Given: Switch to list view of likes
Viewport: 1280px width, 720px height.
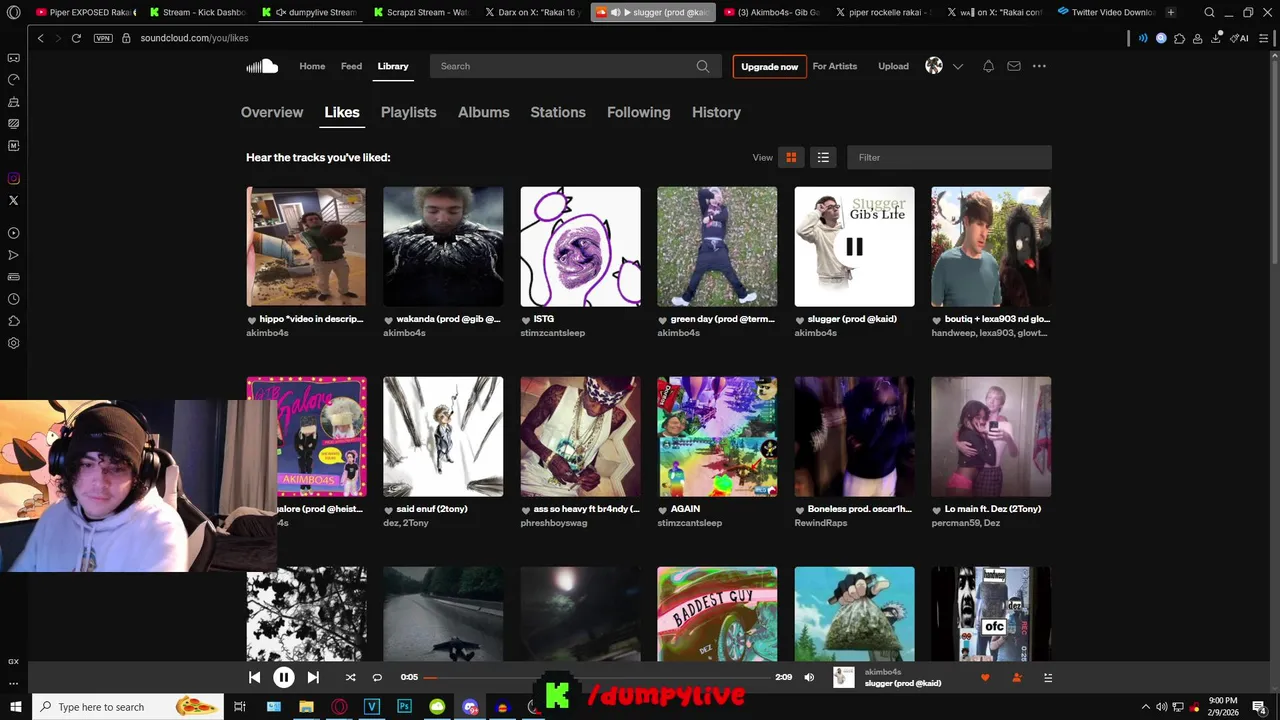Looking at the screenshot, I should pos(823,157).
